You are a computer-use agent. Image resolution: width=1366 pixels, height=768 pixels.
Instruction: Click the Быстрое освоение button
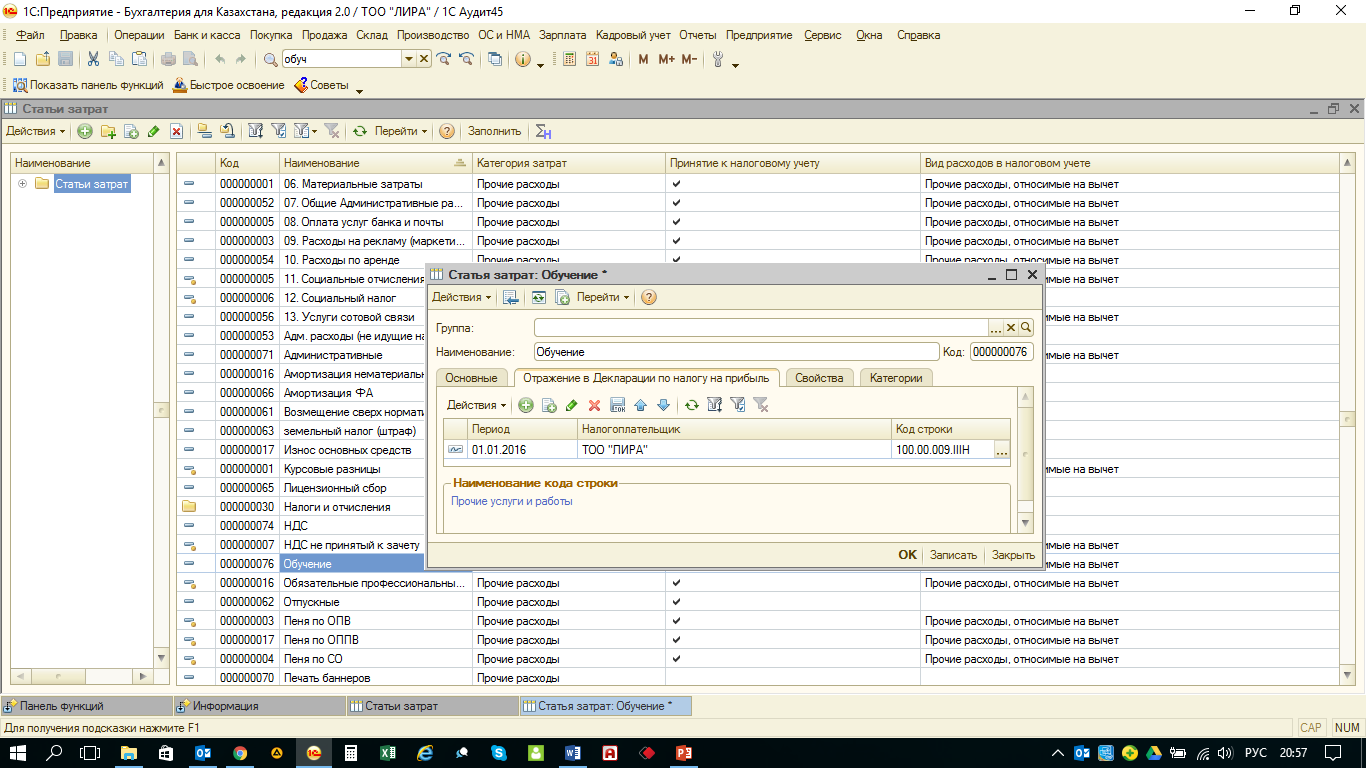tap(229, 85)
